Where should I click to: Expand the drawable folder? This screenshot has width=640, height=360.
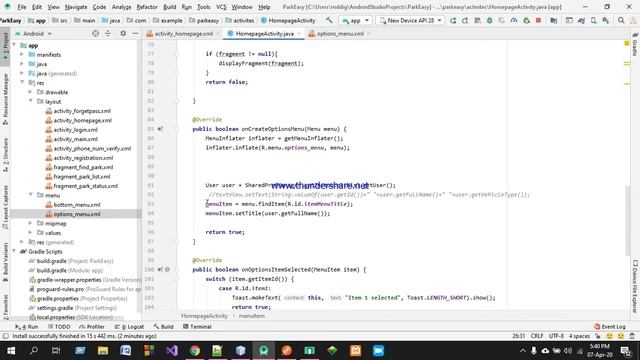point(30,92)
